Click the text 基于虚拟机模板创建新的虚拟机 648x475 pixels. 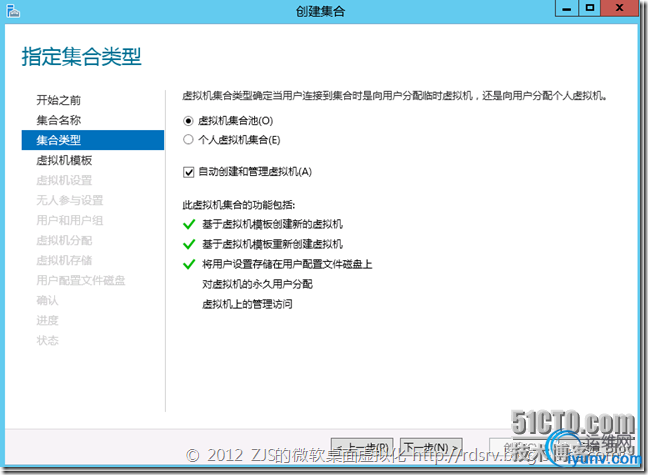[272, 224]
